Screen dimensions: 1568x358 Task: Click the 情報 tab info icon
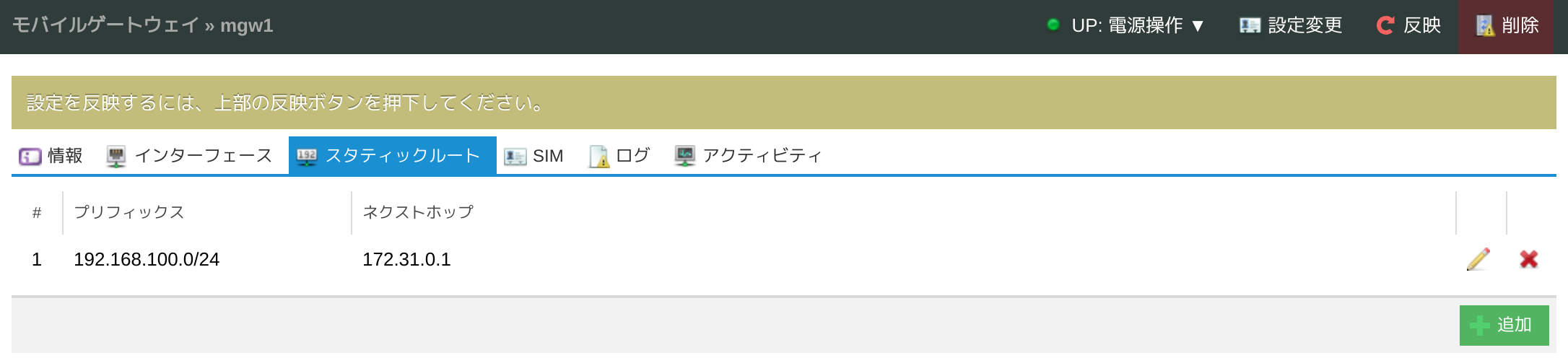pyautogui.click(x=30, y=157)
